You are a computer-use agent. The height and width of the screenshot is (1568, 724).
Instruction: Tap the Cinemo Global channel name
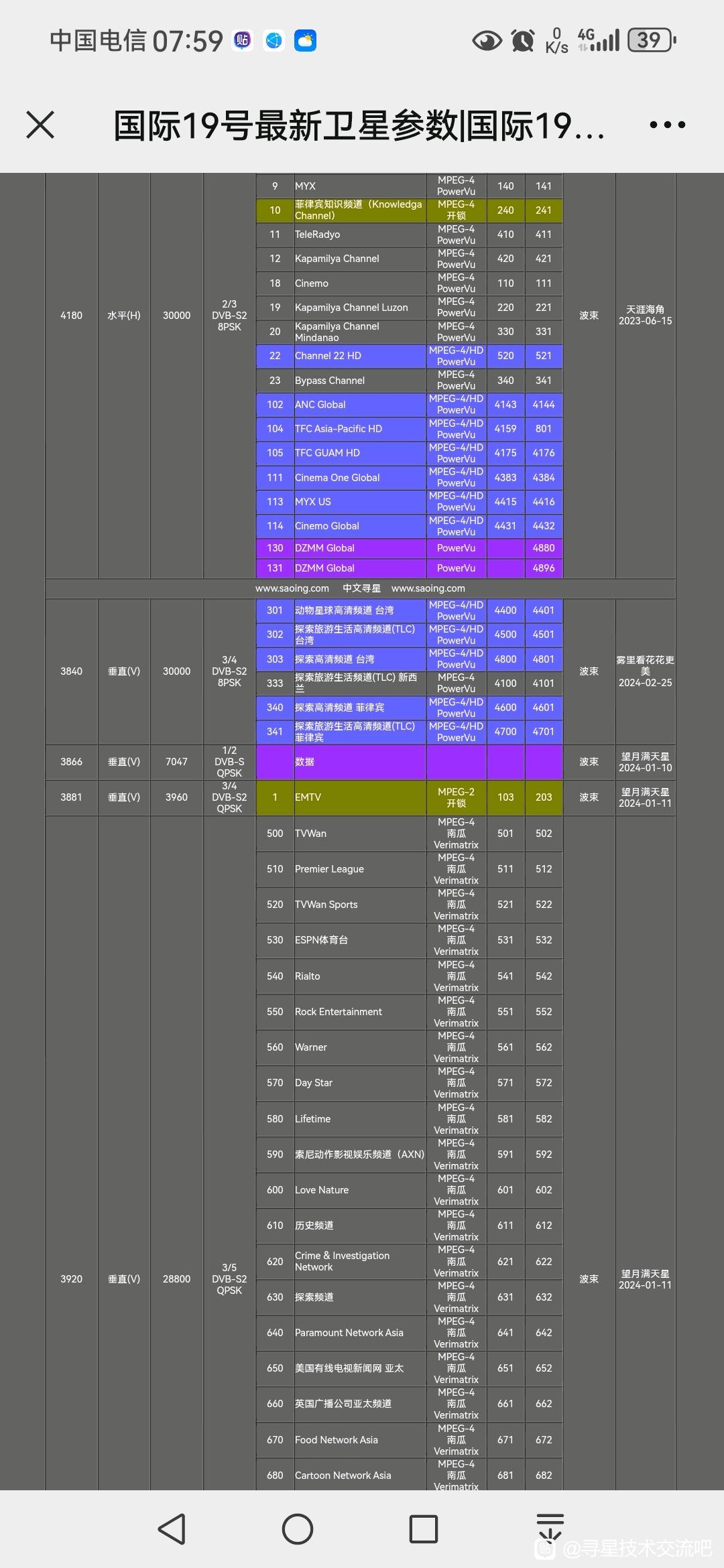click(327, 526)
